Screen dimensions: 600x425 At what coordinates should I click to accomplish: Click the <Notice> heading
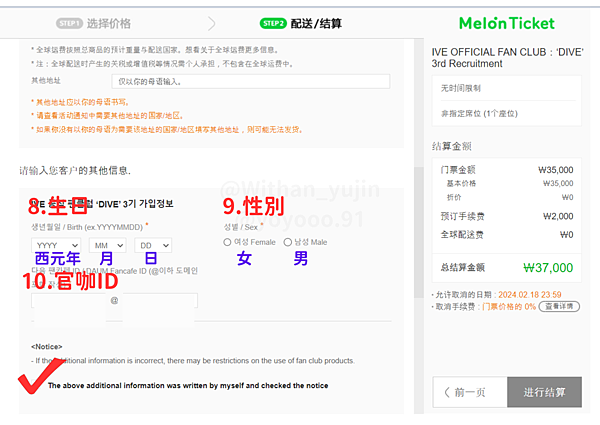47,347
